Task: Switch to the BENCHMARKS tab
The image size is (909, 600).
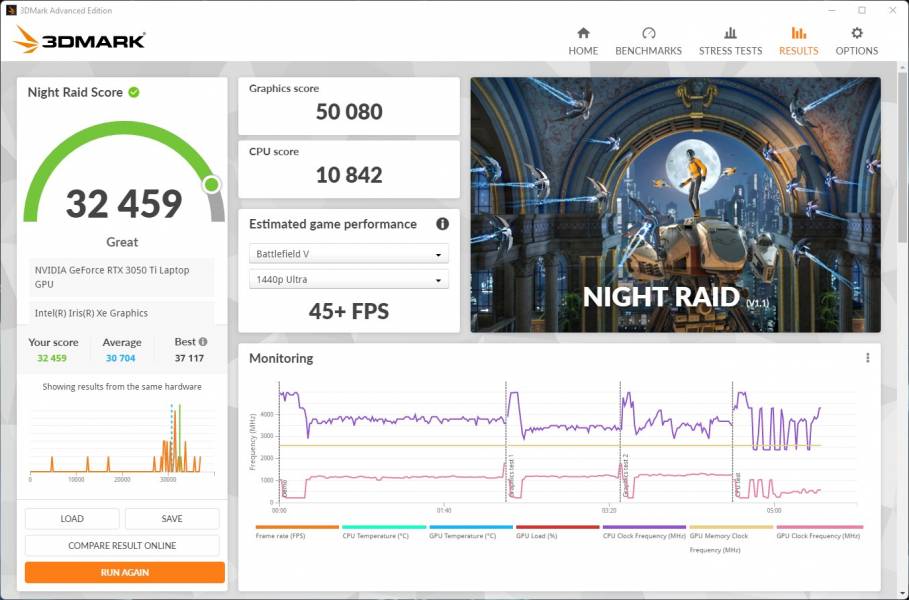Action: tap(648, 41)
